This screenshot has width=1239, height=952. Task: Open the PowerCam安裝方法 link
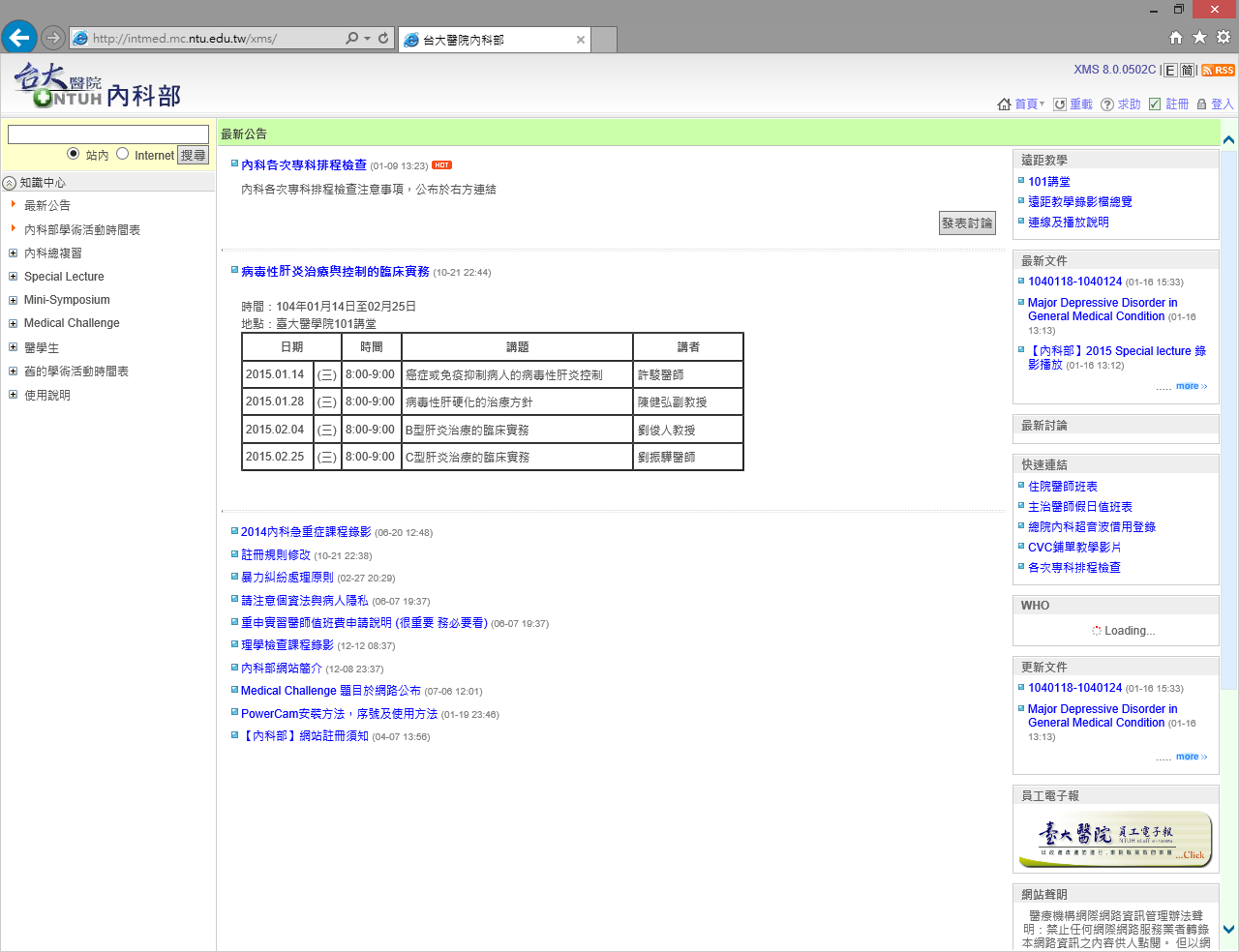339,714
